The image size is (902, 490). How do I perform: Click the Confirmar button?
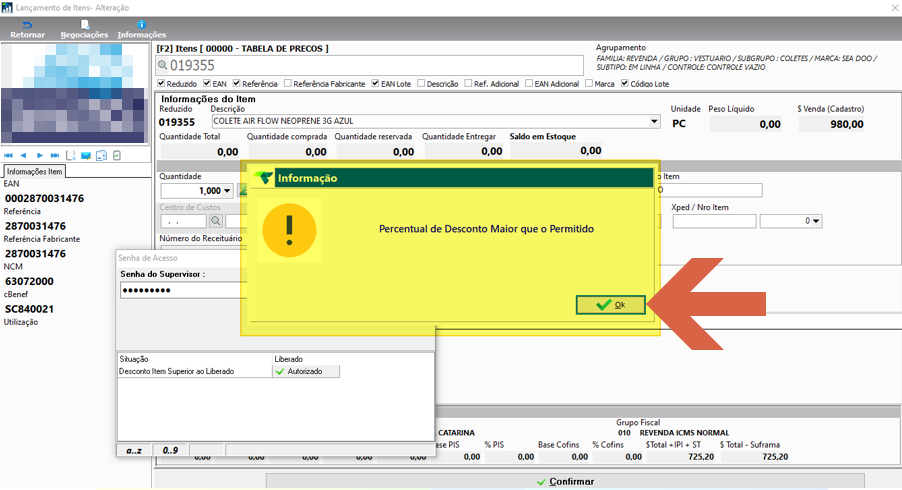tap(565, 481)
